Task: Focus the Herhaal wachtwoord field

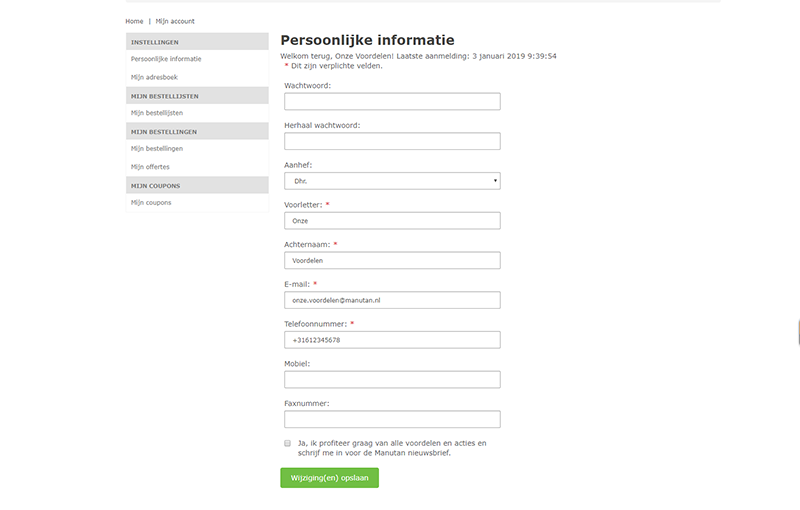Action: [392, 141]
